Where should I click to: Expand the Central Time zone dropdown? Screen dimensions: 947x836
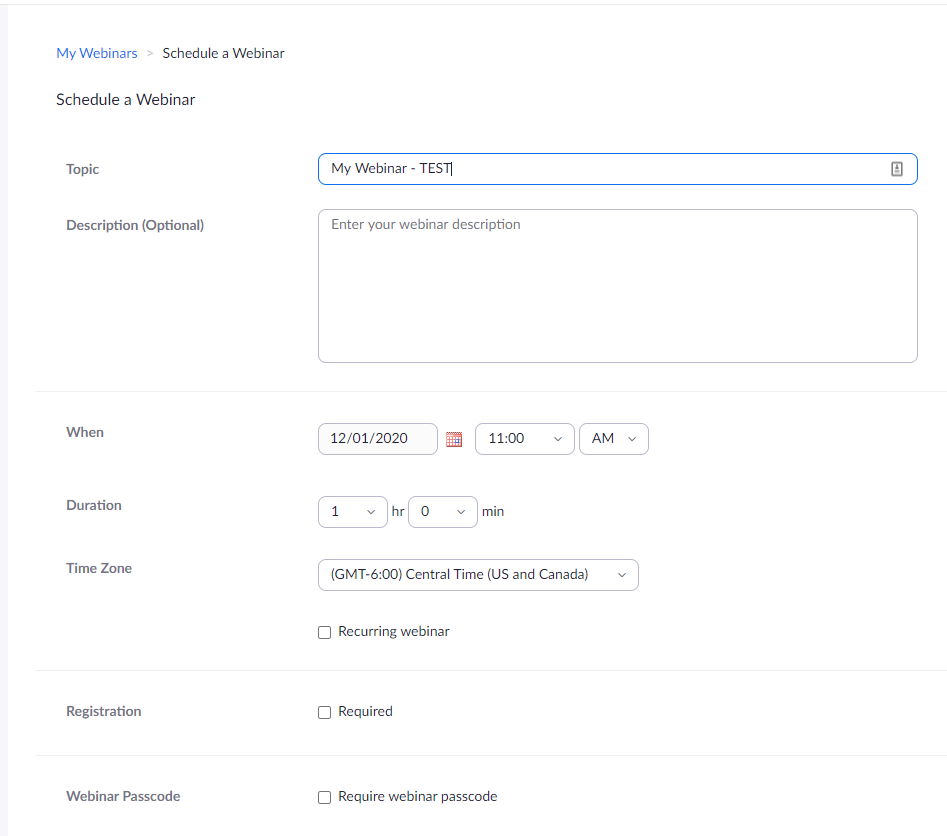click(x=477, y=575)
